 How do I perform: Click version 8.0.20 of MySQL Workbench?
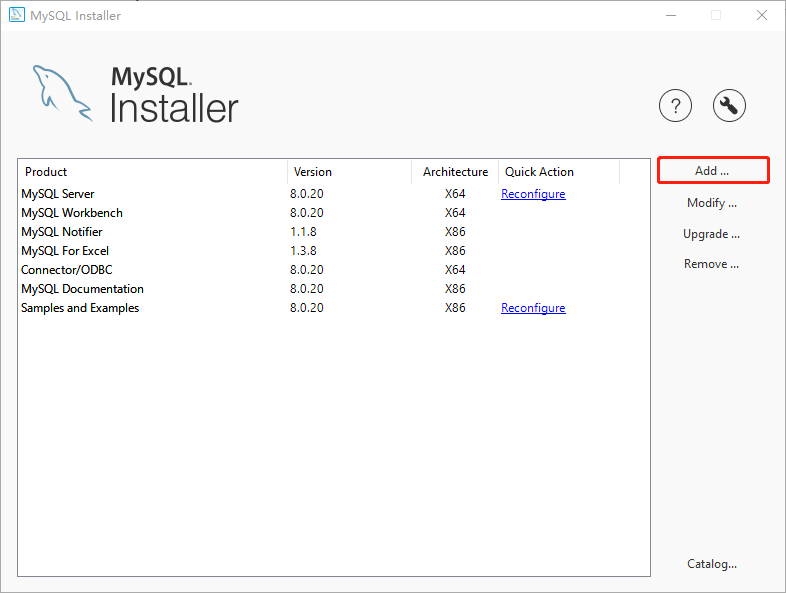(307, 213)
